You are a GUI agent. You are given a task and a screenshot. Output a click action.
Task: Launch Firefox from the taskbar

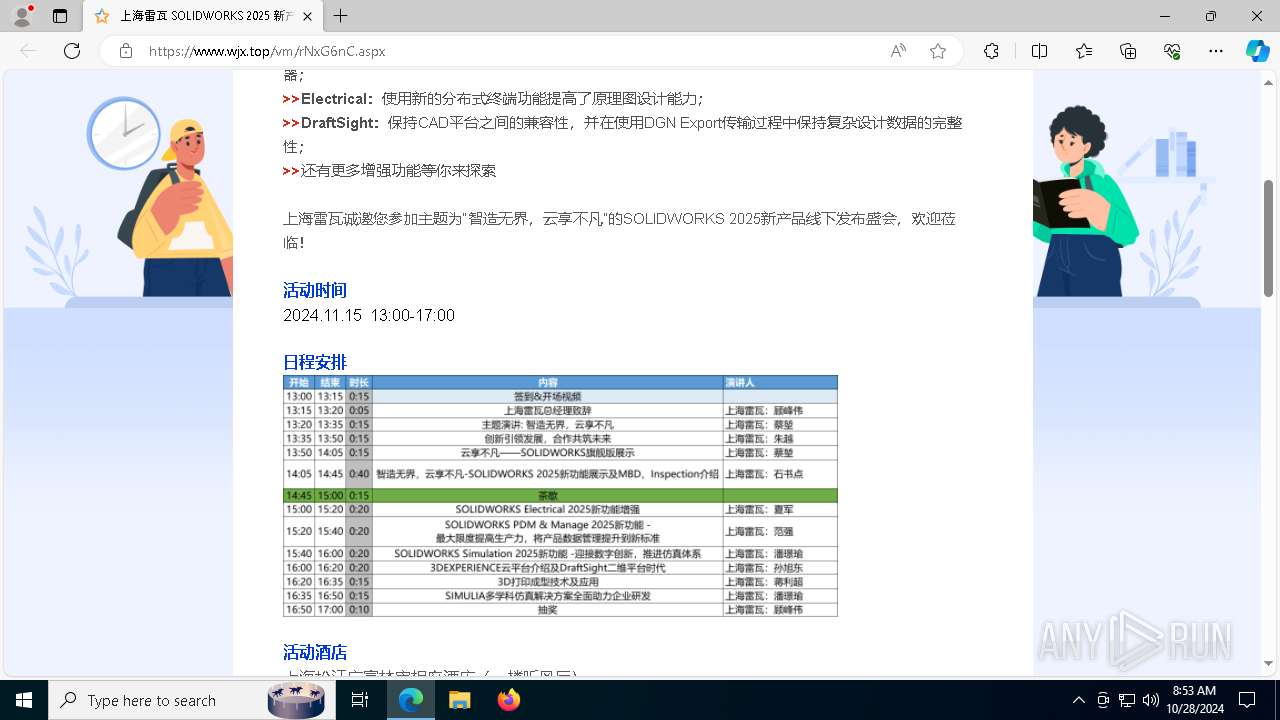pyautogui.click(x=508, y=700)
